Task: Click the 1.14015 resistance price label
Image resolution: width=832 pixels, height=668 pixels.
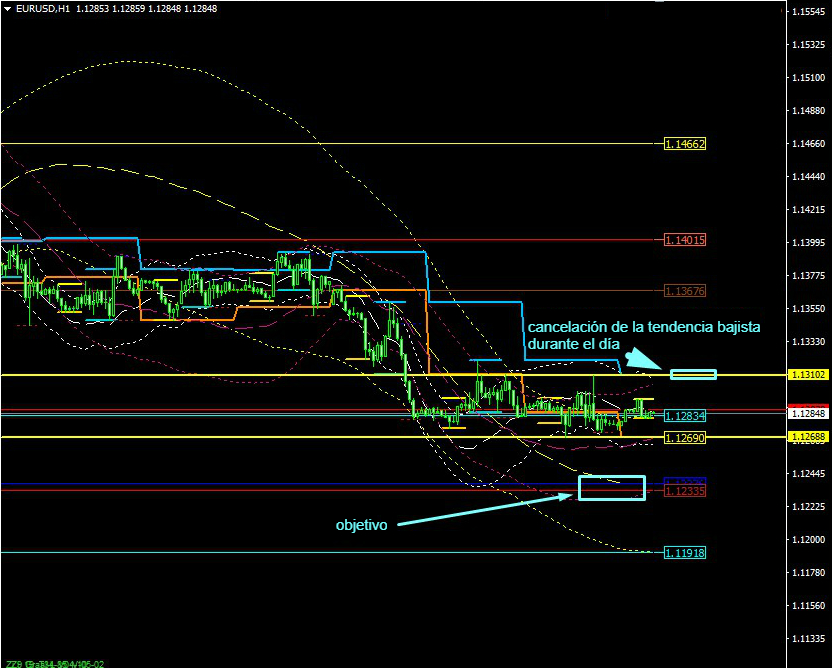Action: [685, 240]
